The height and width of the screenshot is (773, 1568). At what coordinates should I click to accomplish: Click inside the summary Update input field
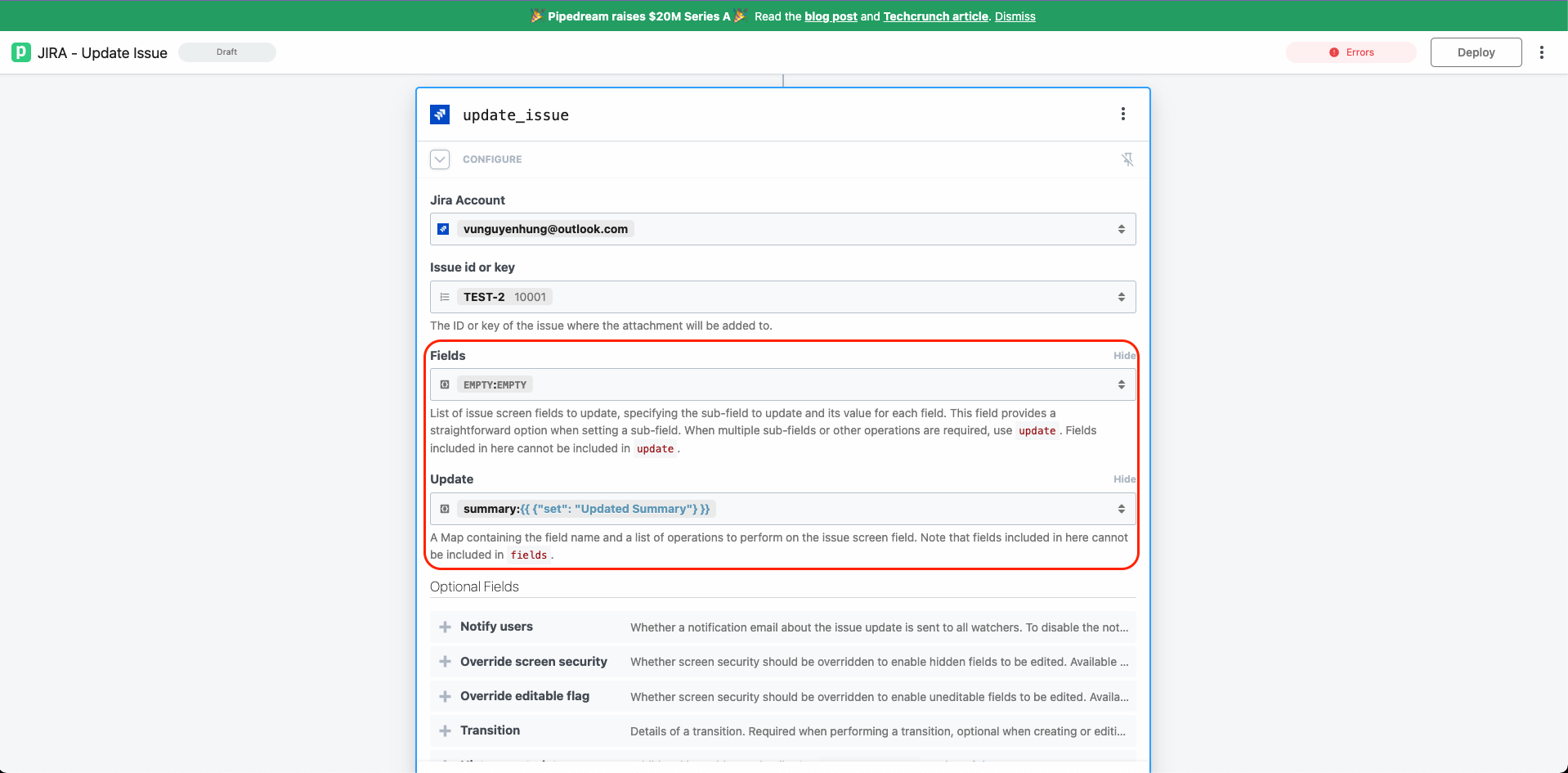click(x=818, y=508)
